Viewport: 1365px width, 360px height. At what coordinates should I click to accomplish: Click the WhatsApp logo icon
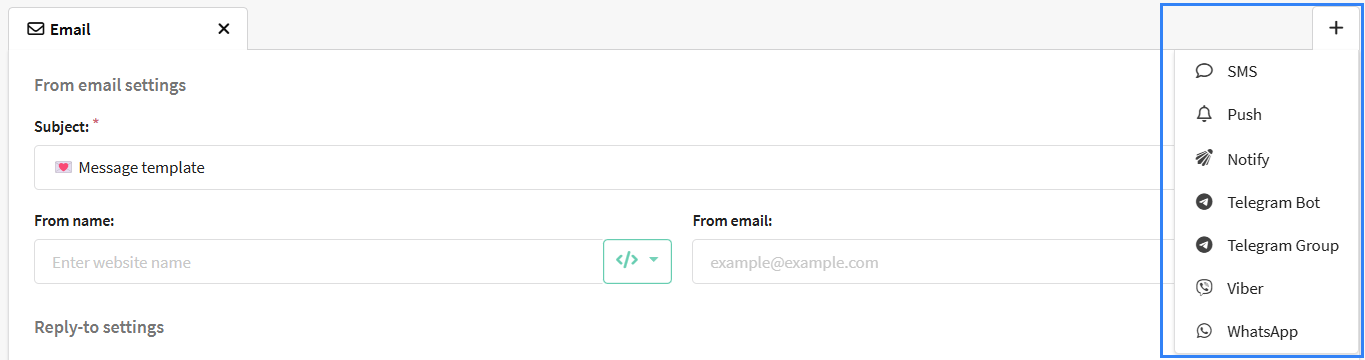point(1204,331)
